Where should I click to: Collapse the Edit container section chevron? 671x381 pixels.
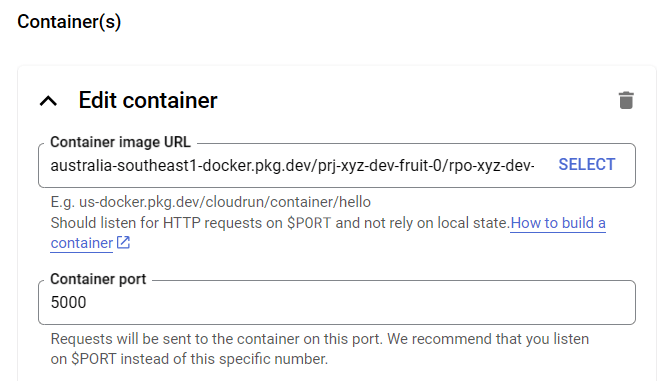point(48,101)
